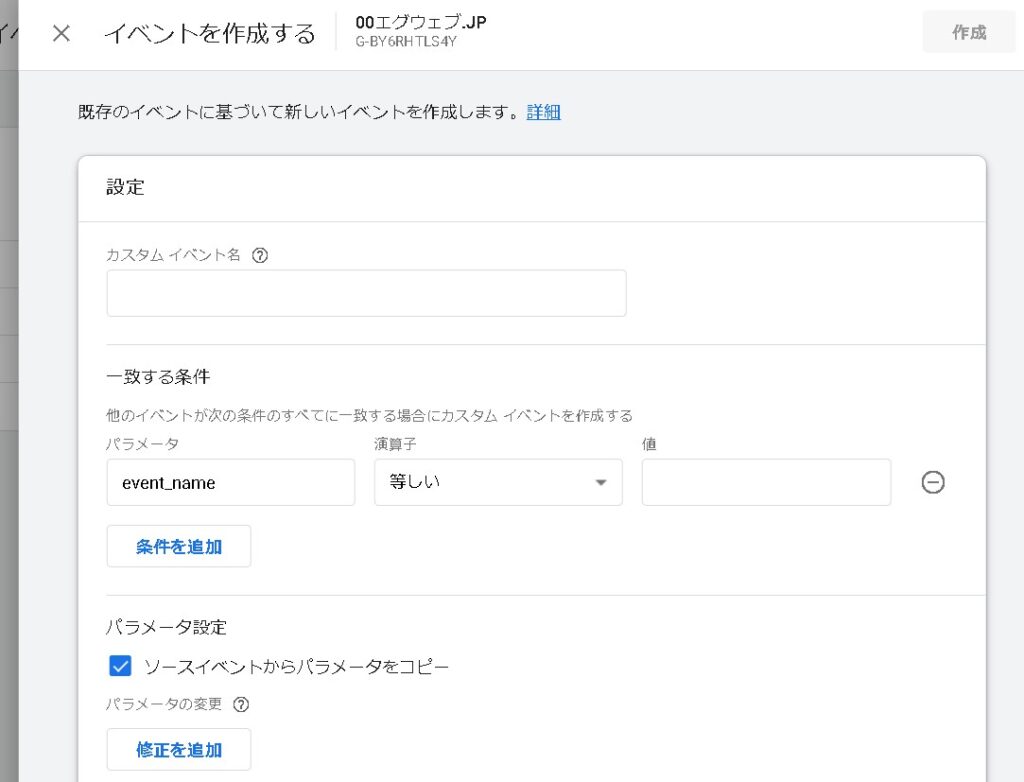The width and height of the screenshot is (1024, 782).
Task: Click the 一致する条件 section heading
Action: [x=158, y=377]
